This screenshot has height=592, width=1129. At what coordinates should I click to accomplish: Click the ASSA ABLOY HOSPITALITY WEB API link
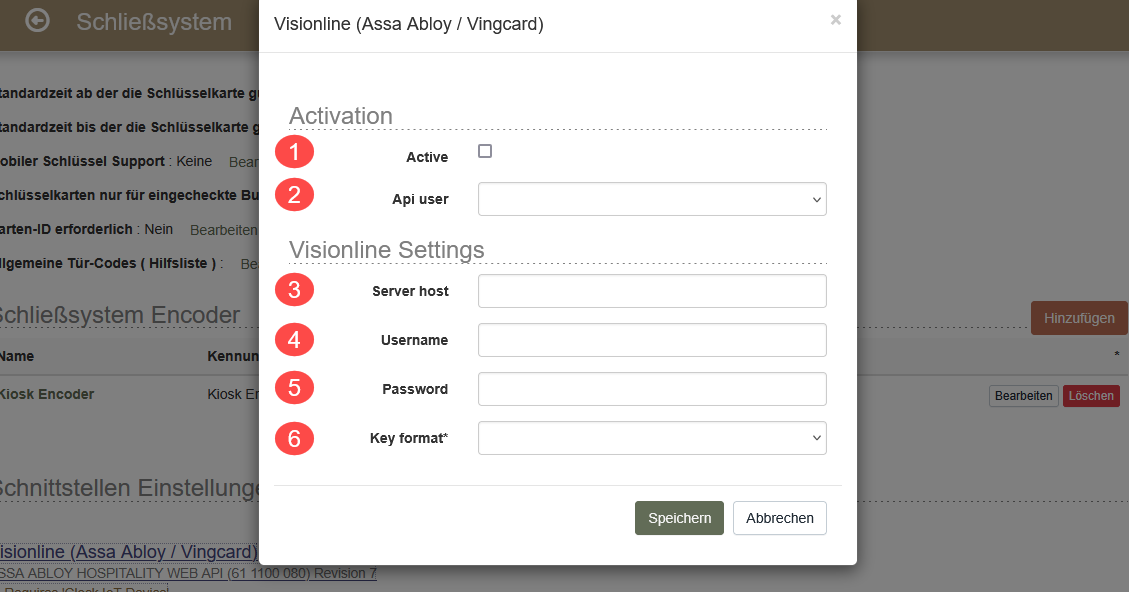coord(188,573)
